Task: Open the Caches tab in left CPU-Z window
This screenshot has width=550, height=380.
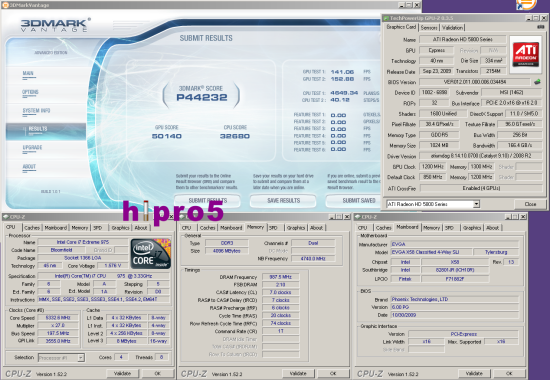Action: pyautogui.click(x=32, y=228)
